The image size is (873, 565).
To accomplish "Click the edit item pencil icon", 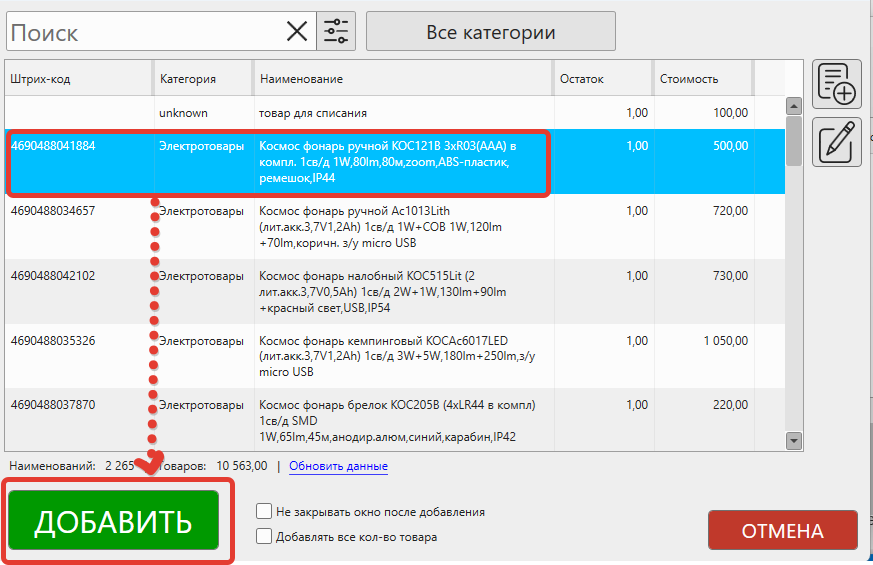I will coord(837,141).
